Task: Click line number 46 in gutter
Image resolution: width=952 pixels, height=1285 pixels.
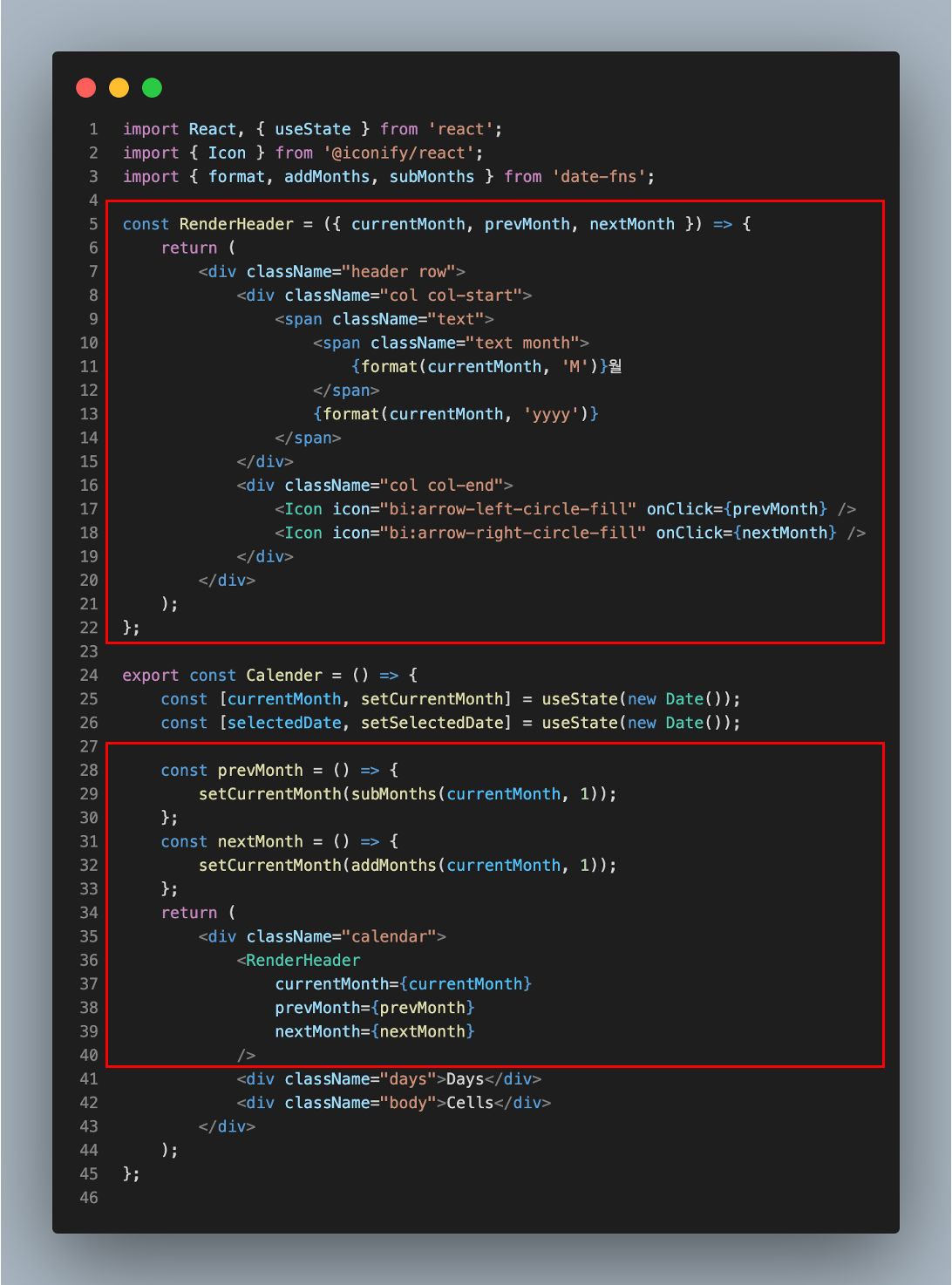Action: point(89,1198)
